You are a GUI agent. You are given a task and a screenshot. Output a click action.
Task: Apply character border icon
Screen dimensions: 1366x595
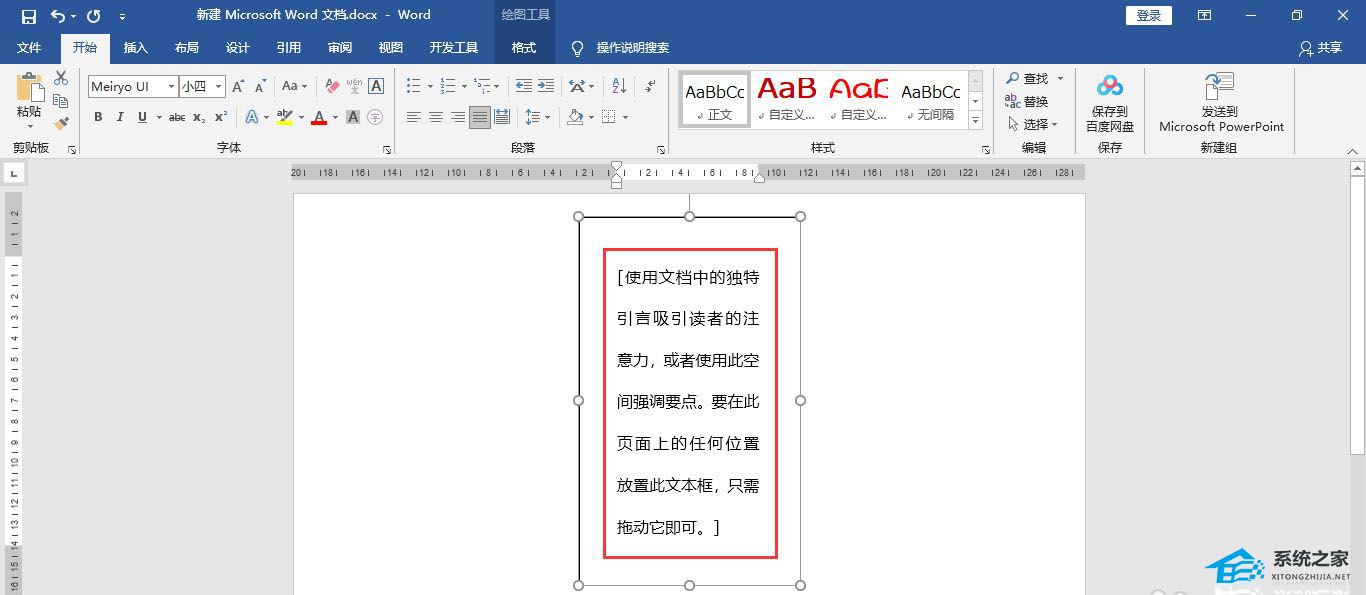tap(376, 87)
